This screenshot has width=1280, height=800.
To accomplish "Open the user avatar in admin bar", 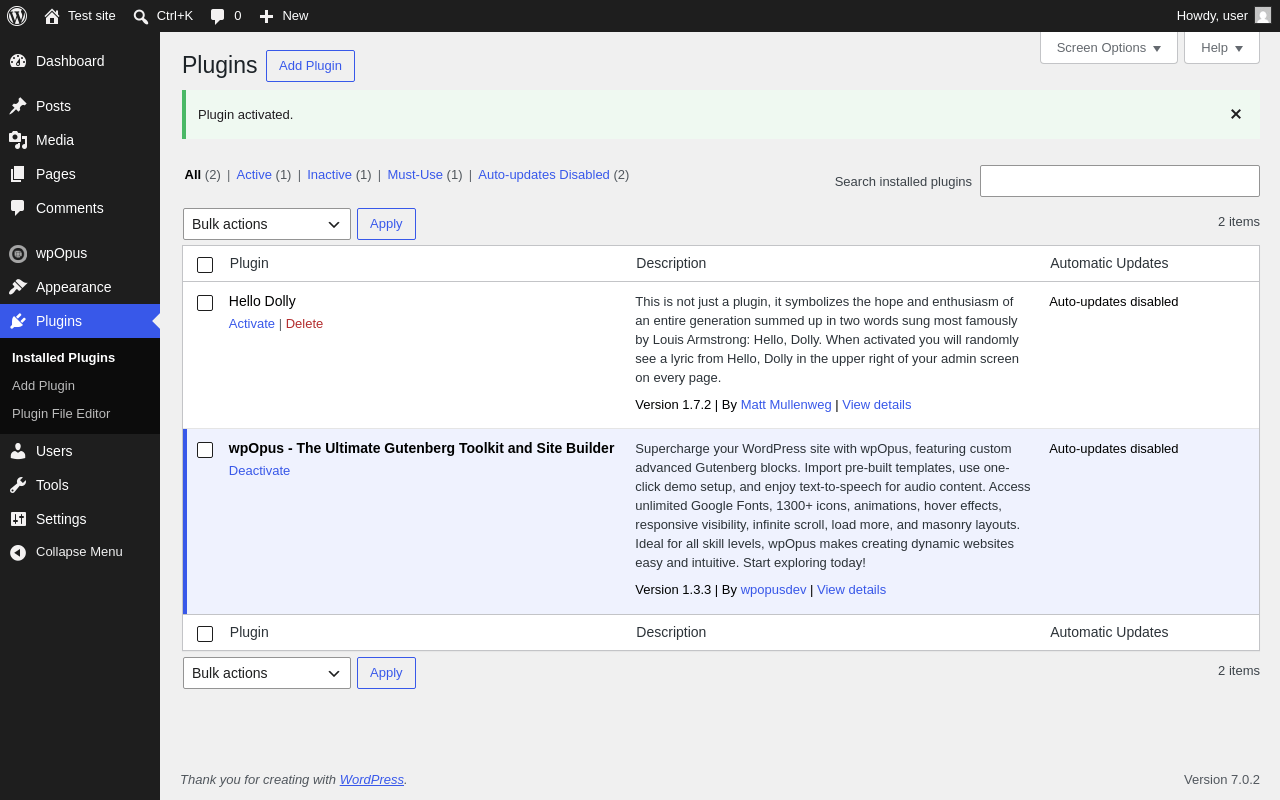I will tap(1263, 15).
